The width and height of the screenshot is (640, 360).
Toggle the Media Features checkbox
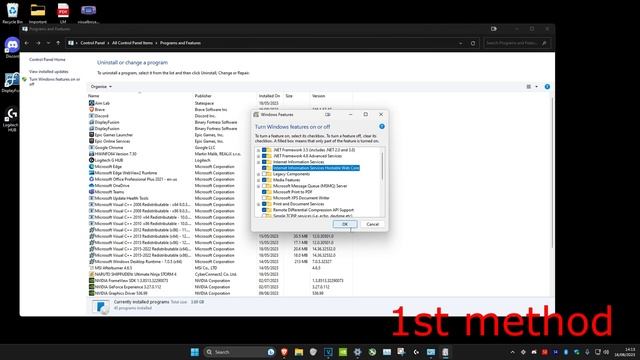(x=264, y=180)
